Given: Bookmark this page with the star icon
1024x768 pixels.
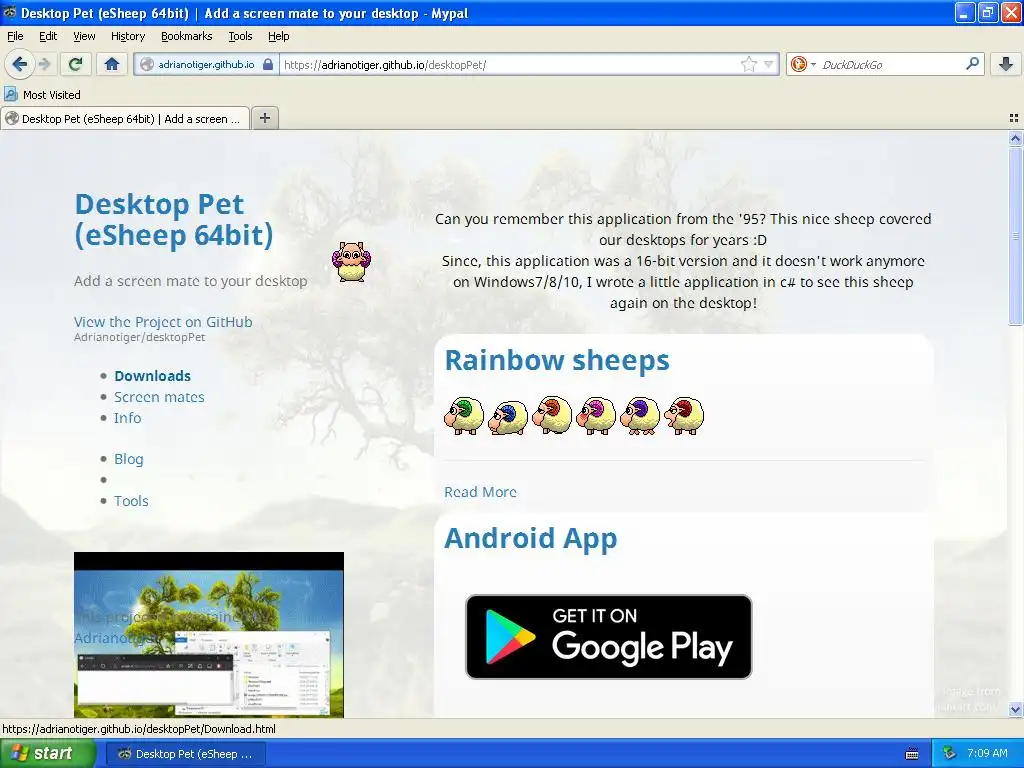Looking at the screenshot, I should pos(748,64).
